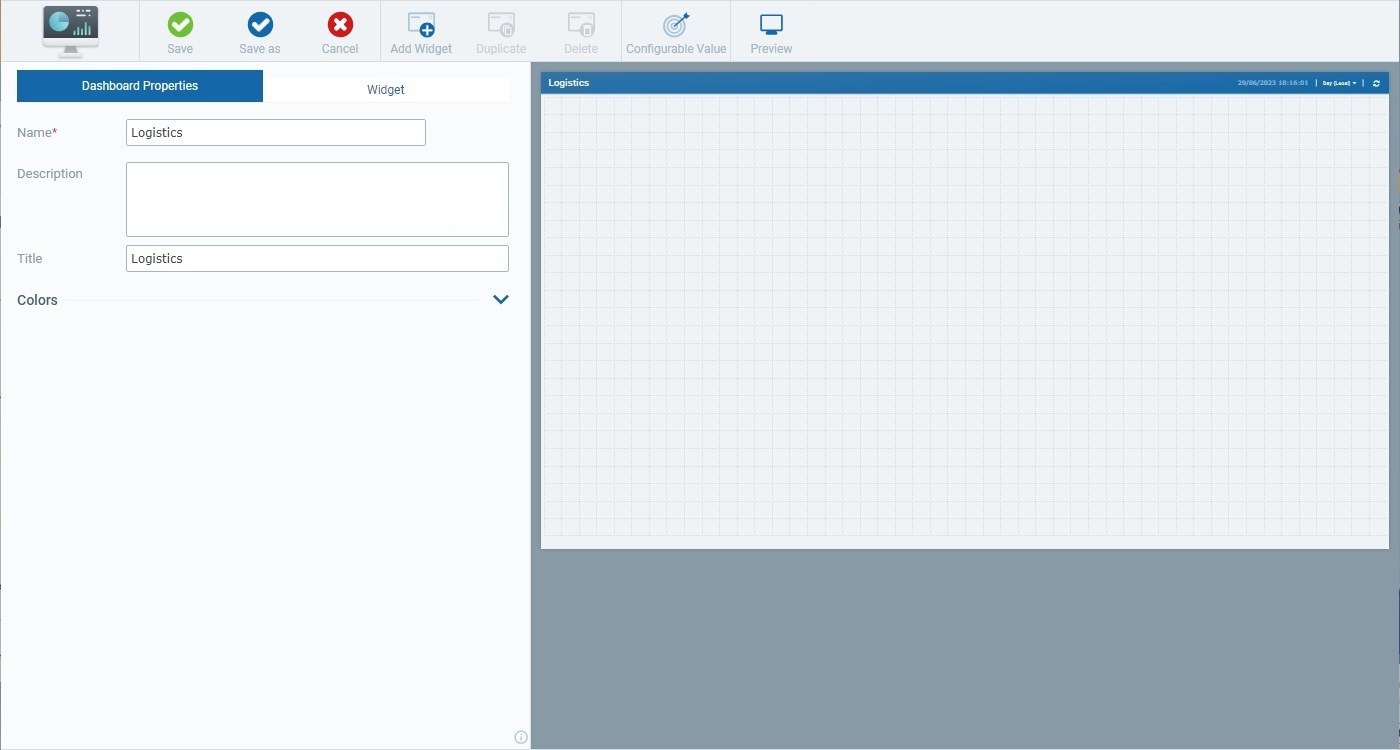Open the Day [Local] time range dropdown
Screen dimensions: 1400x750
1338,83
